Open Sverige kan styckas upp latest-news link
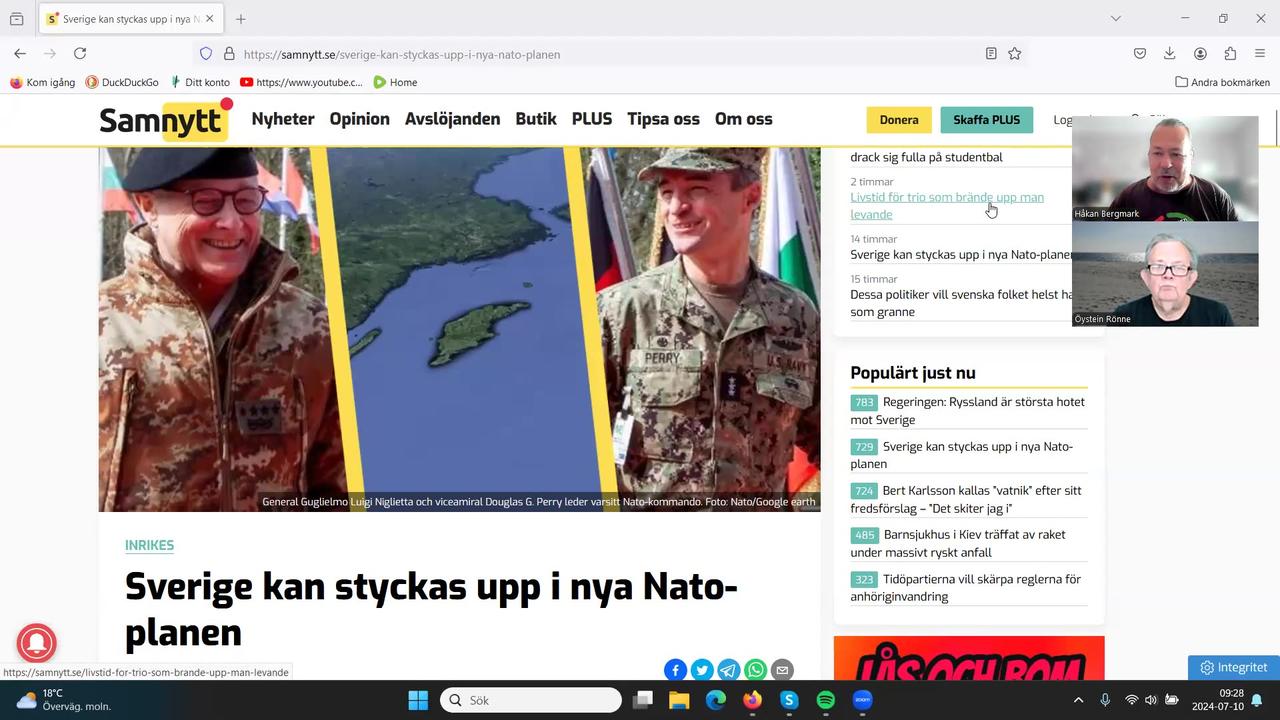The image size is (1280, 720). tap(961, 254)
